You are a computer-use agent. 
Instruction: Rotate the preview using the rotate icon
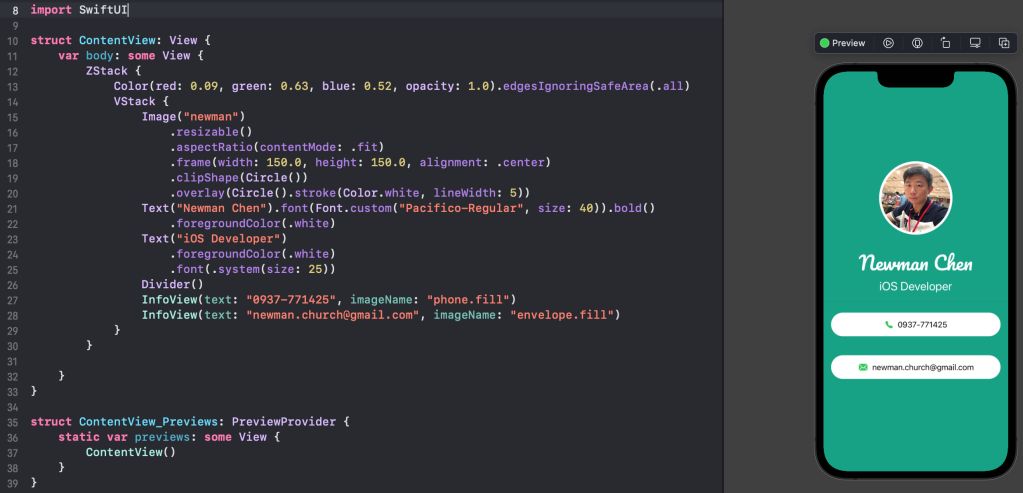click(x=946, y=43)
